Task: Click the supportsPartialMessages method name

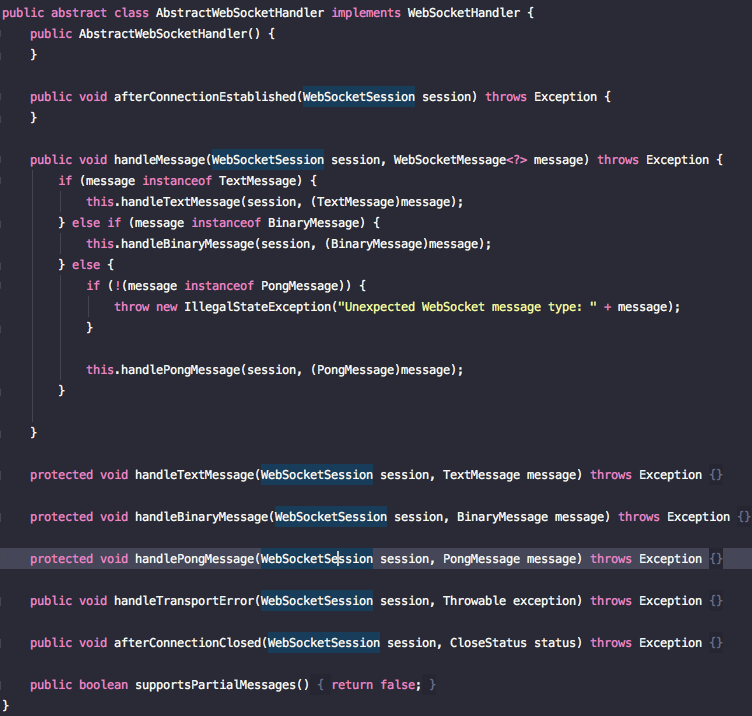Action: pyautogui.click(x=215, y=685)
